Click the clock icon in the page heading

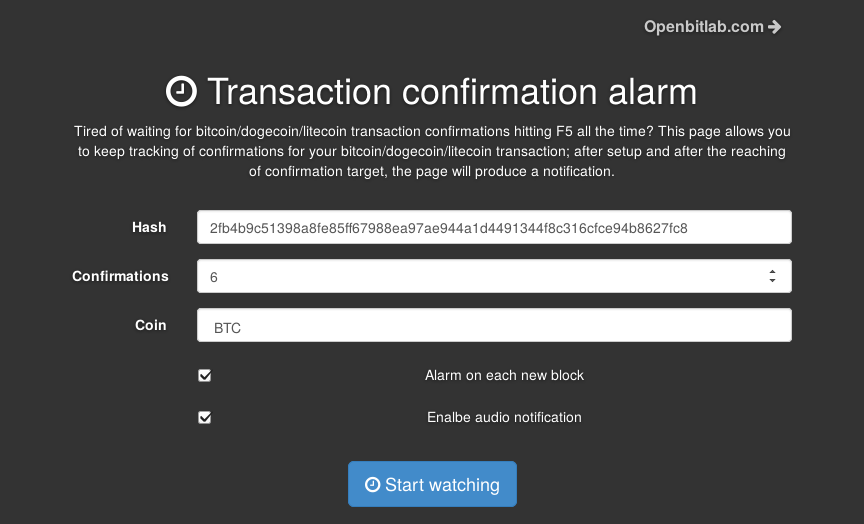(x=181, y=91)
